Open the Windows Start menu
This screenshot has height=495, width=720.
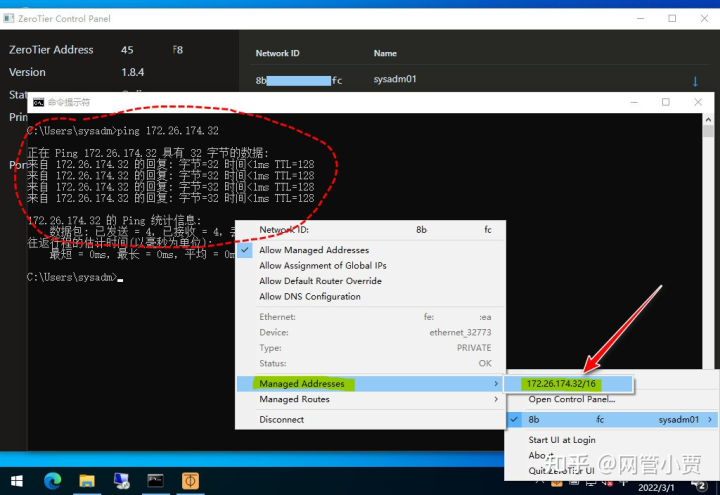[x=17, y=481]
